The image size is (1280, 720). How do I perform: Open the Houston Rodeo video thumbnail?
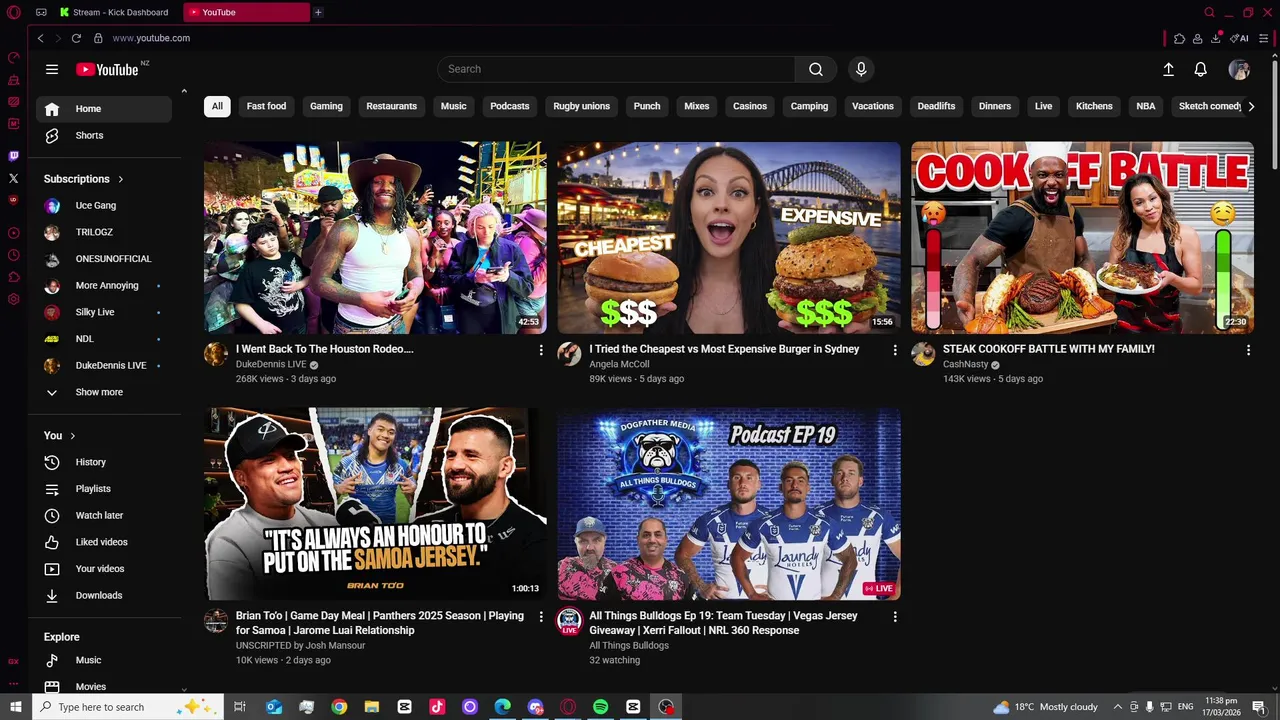(375, 237)
